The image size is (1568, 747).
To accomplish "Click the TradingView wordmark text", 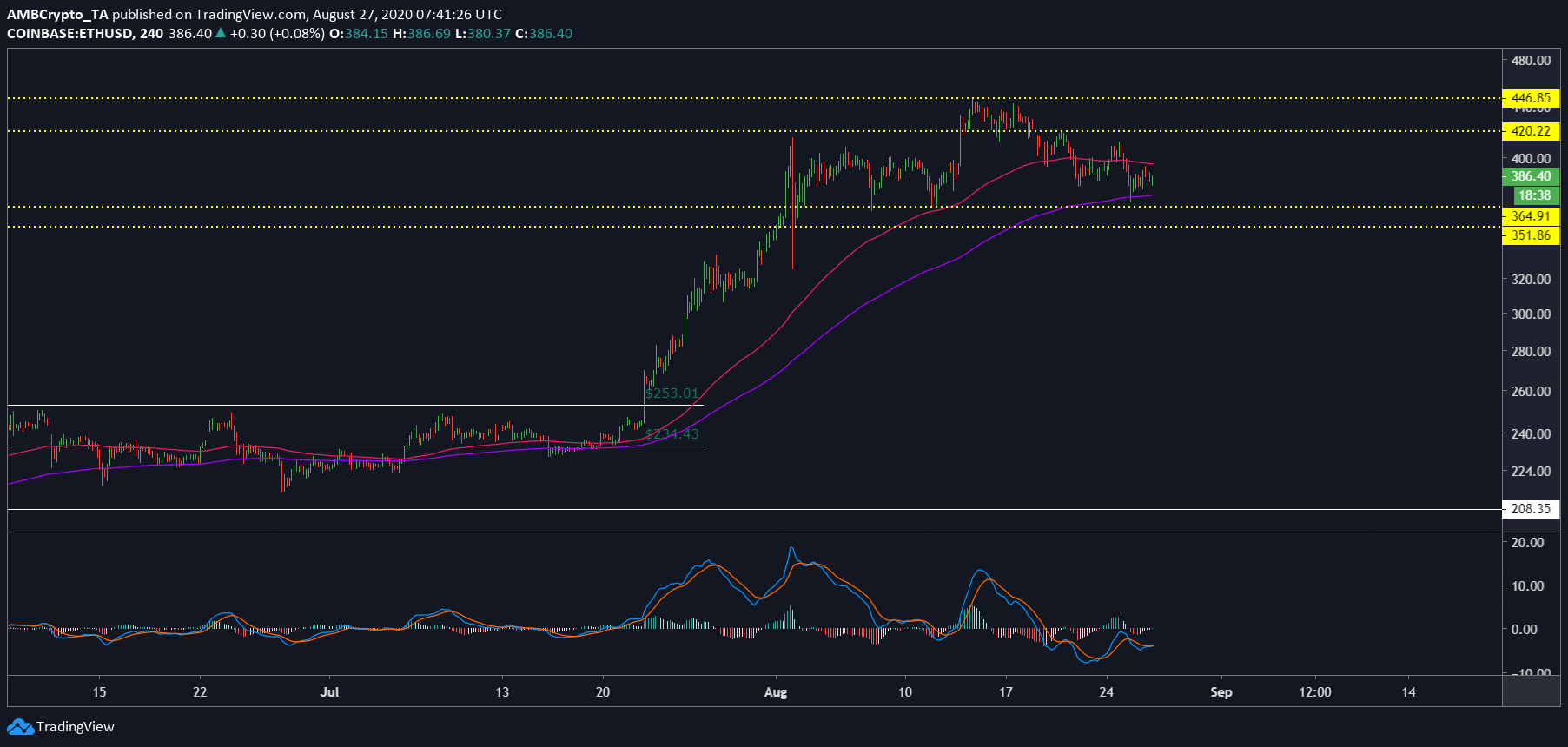I will [x=76, y=727].
